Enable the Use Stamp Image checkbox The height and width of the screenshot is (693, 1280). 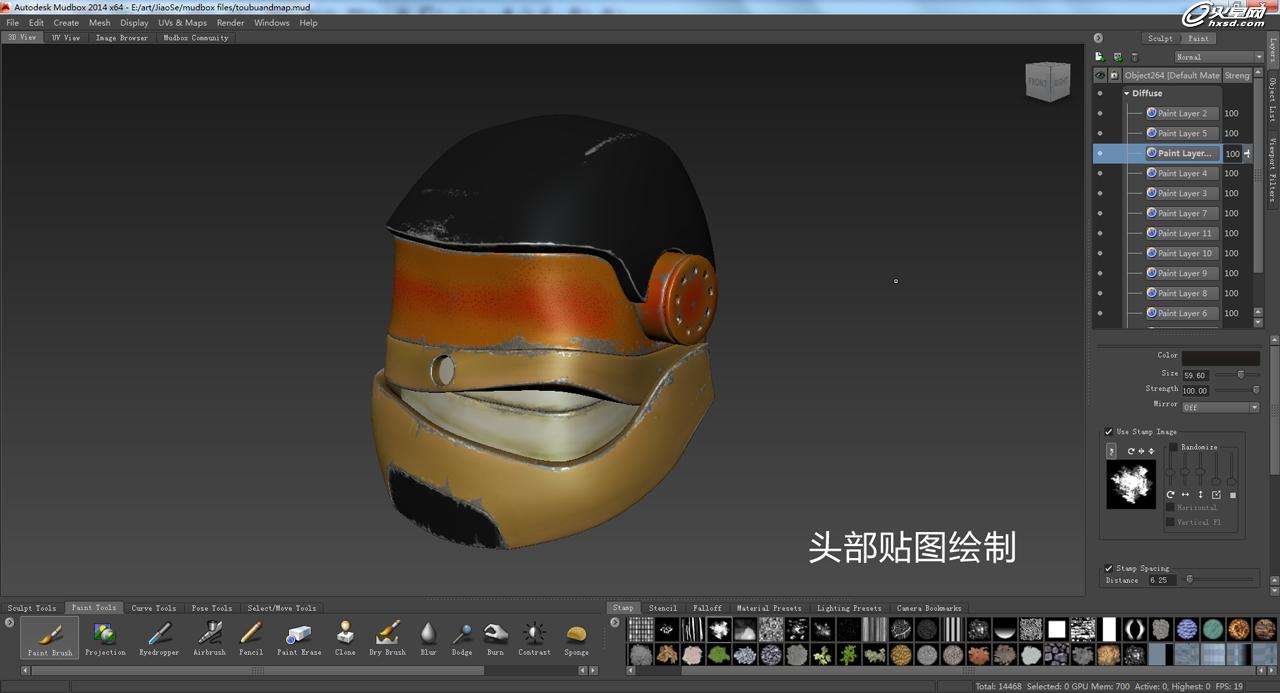click(x=1108, y=431)
